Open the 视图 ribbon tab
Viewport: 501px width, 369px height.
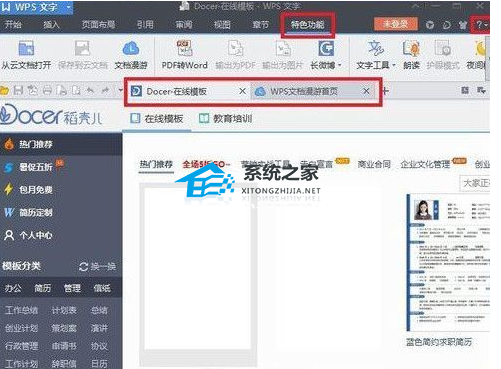[222, 24]
